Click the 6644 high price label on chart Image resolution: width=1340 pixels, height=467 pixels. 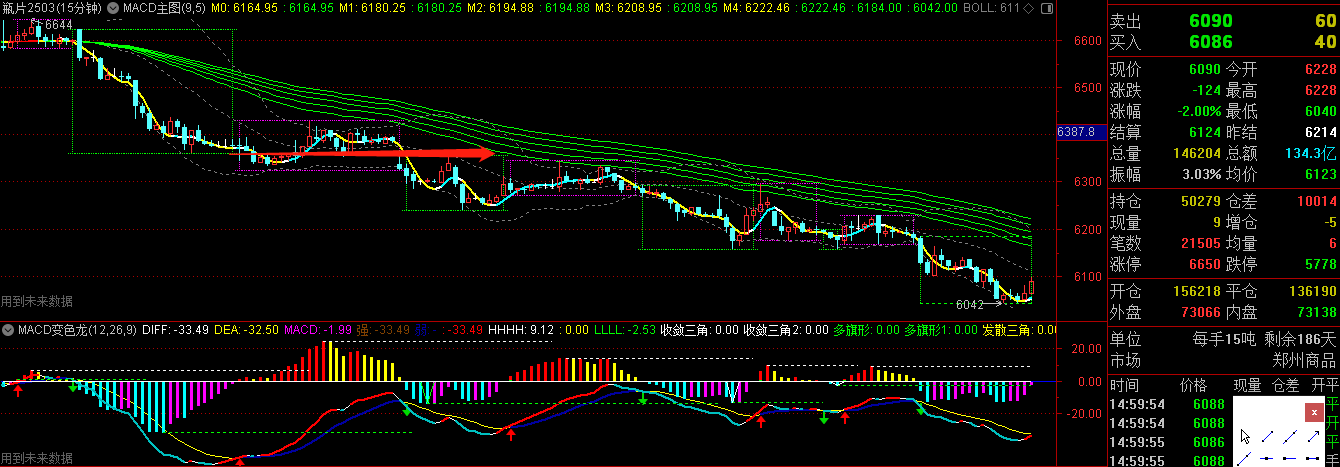tap(58, 24)
